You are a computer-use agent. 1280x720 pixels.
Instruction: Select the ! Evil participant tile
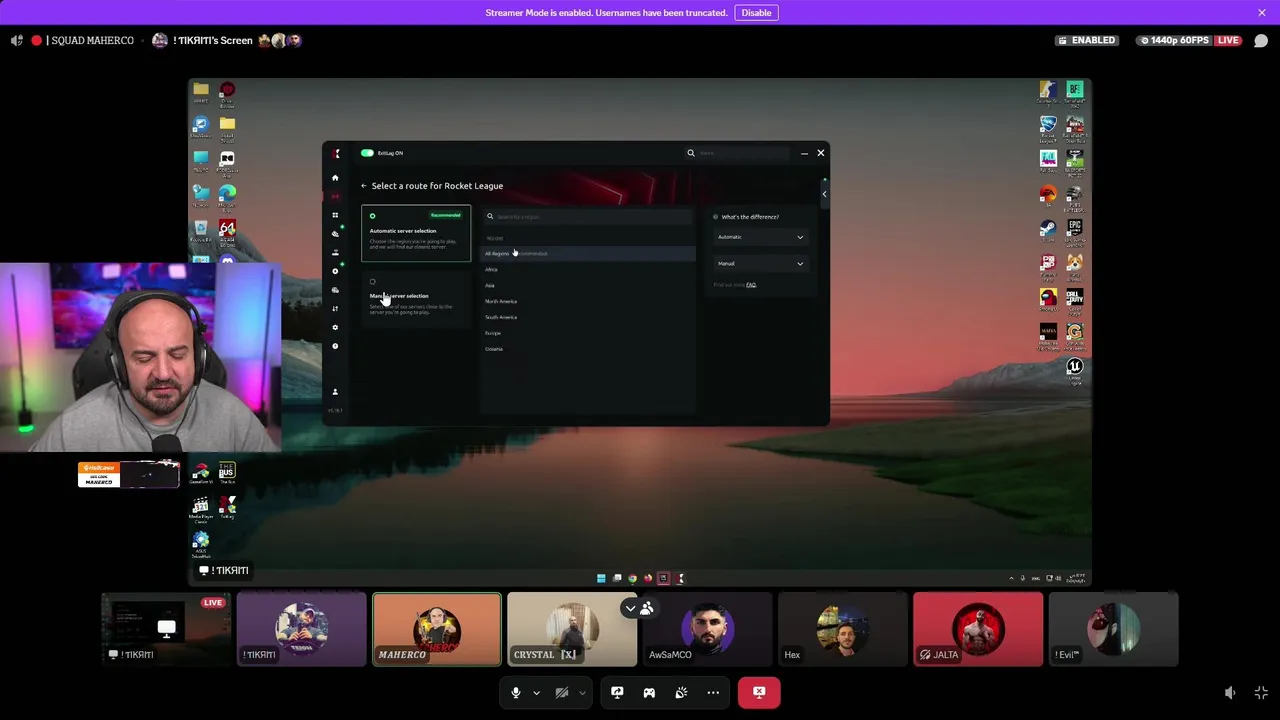[x=1113, y=629]
